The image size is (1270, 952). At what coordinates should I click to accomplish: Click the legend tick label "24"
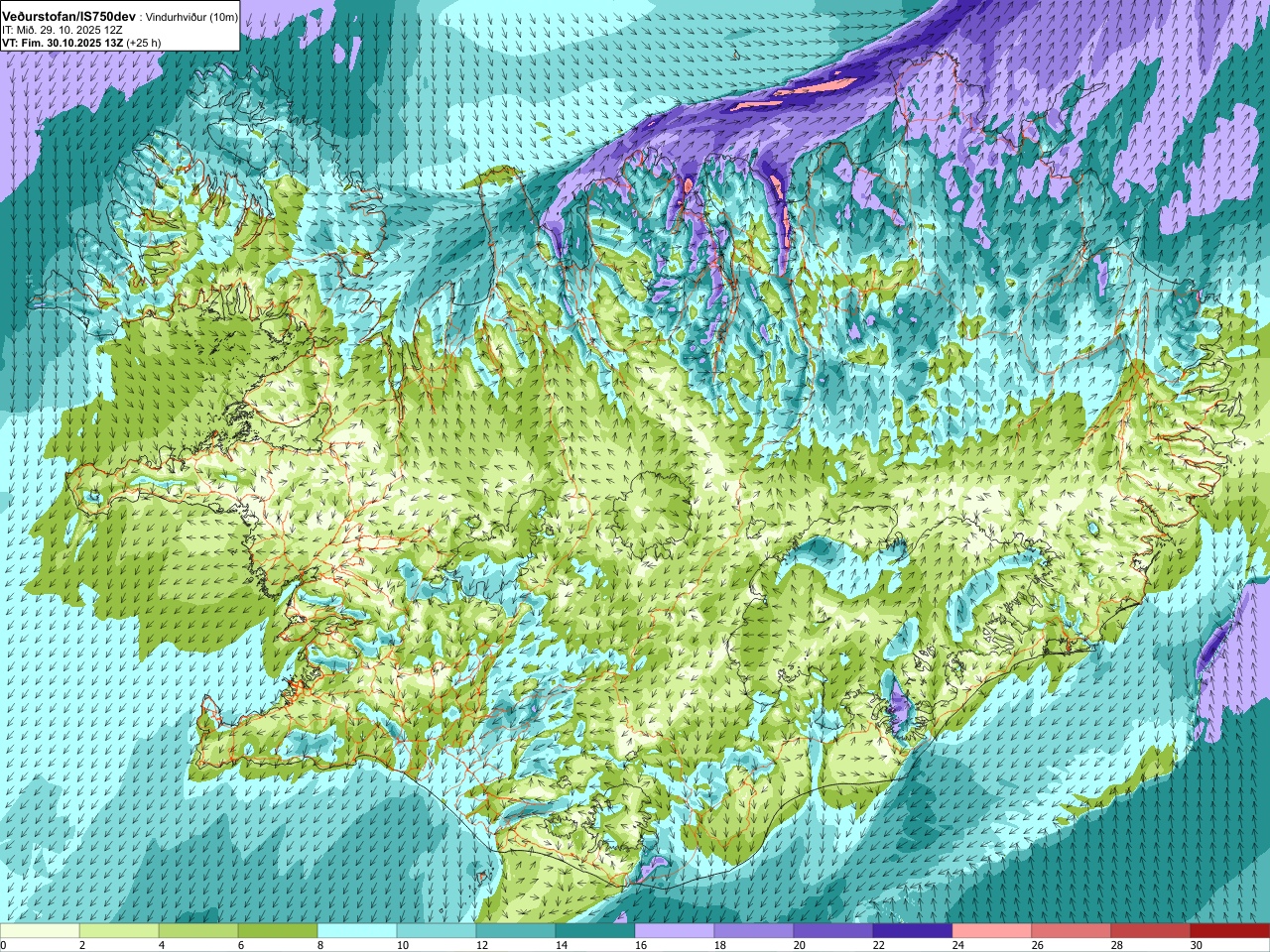[957, 945]
